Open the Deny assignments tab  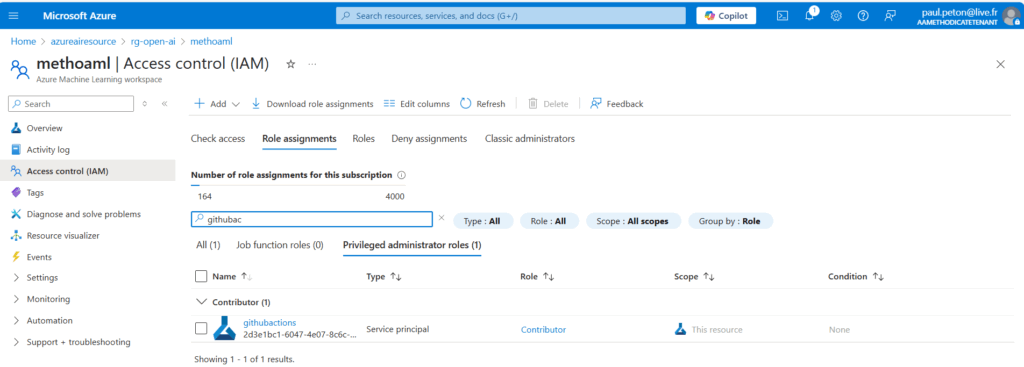coord(429,138)
